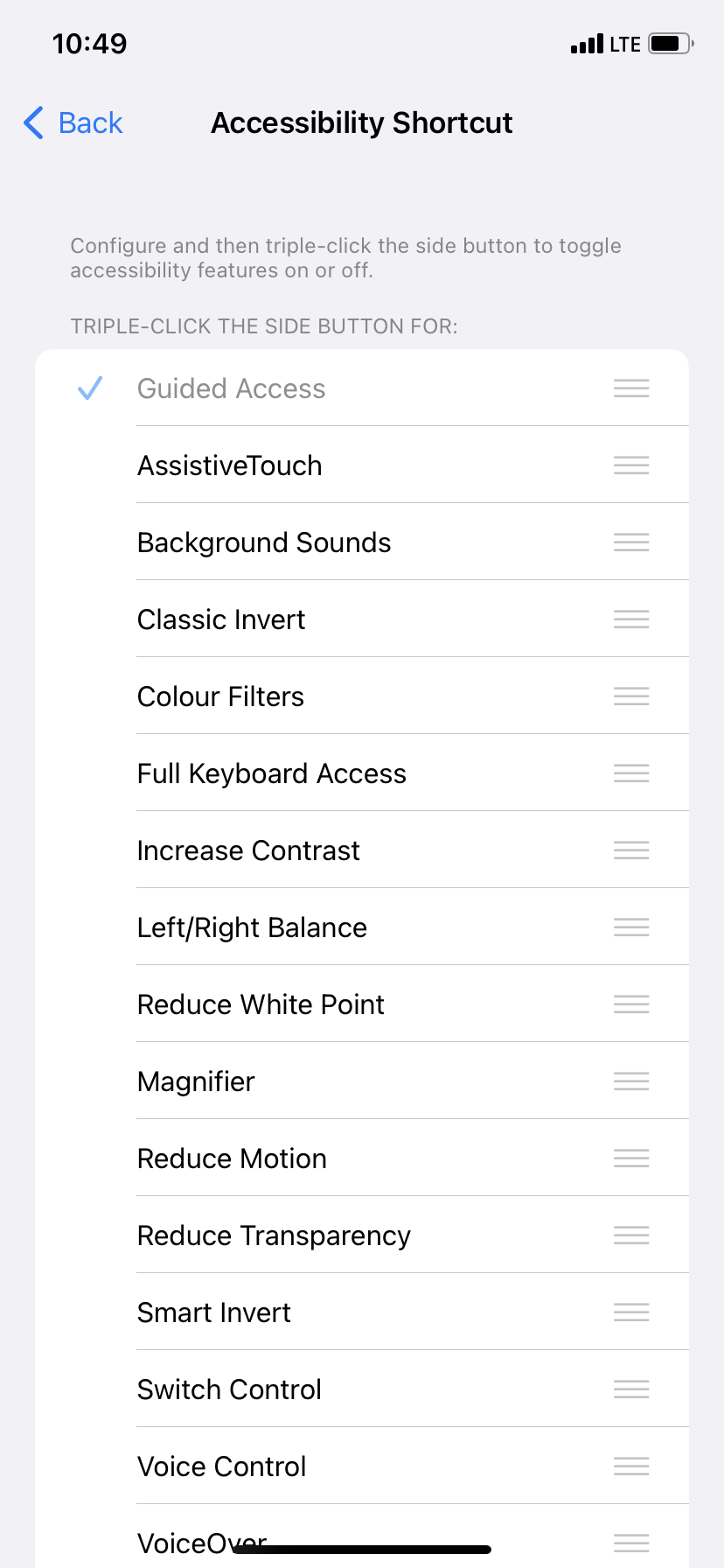Choose Left/Right Balance in the list
Image resolution: width=724 pixels, height=1568 pixels.
click(x=253, y=927)
